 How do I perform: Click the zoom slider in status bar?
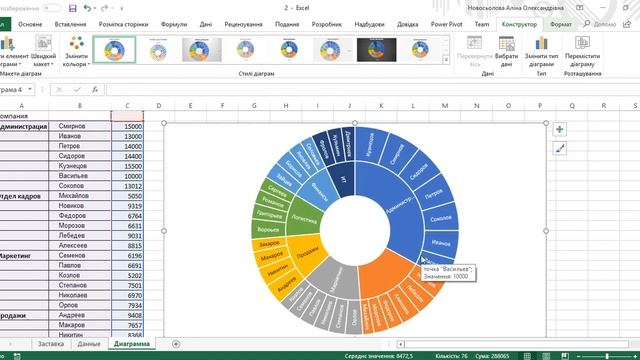point(607,356)
